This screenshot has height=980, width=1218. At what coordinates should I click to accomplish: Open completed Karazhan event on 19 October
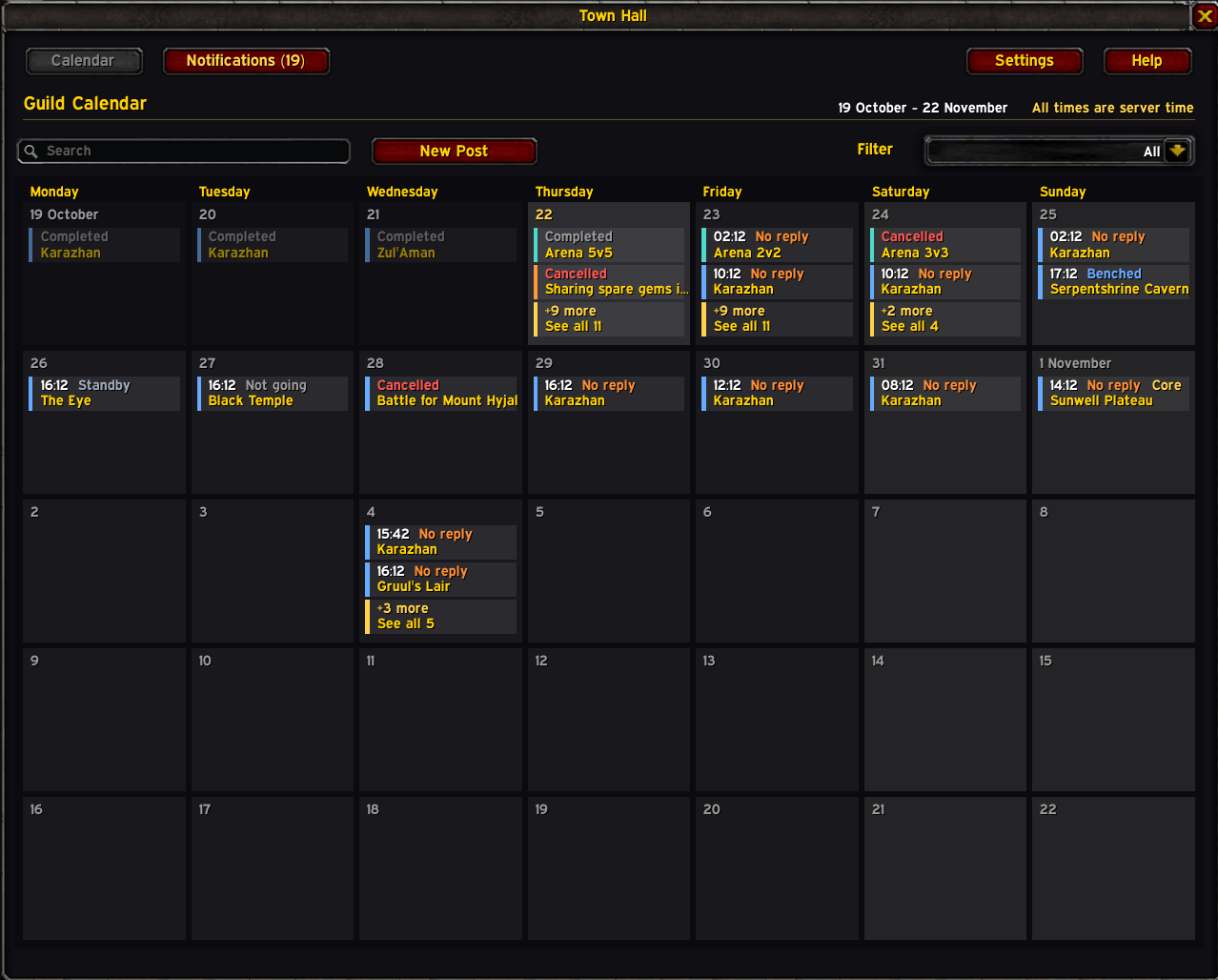click(x=104, y=245)
